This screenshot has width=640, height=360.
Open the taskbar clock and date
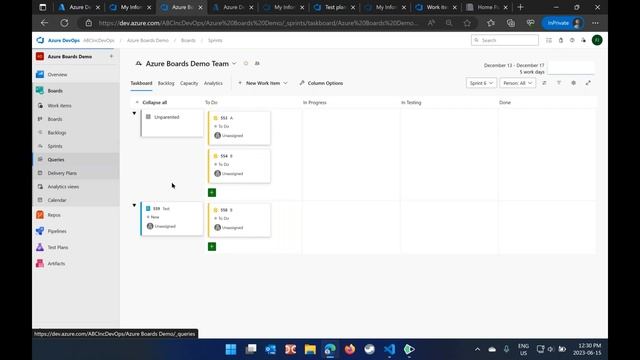(x=587, y=349)
